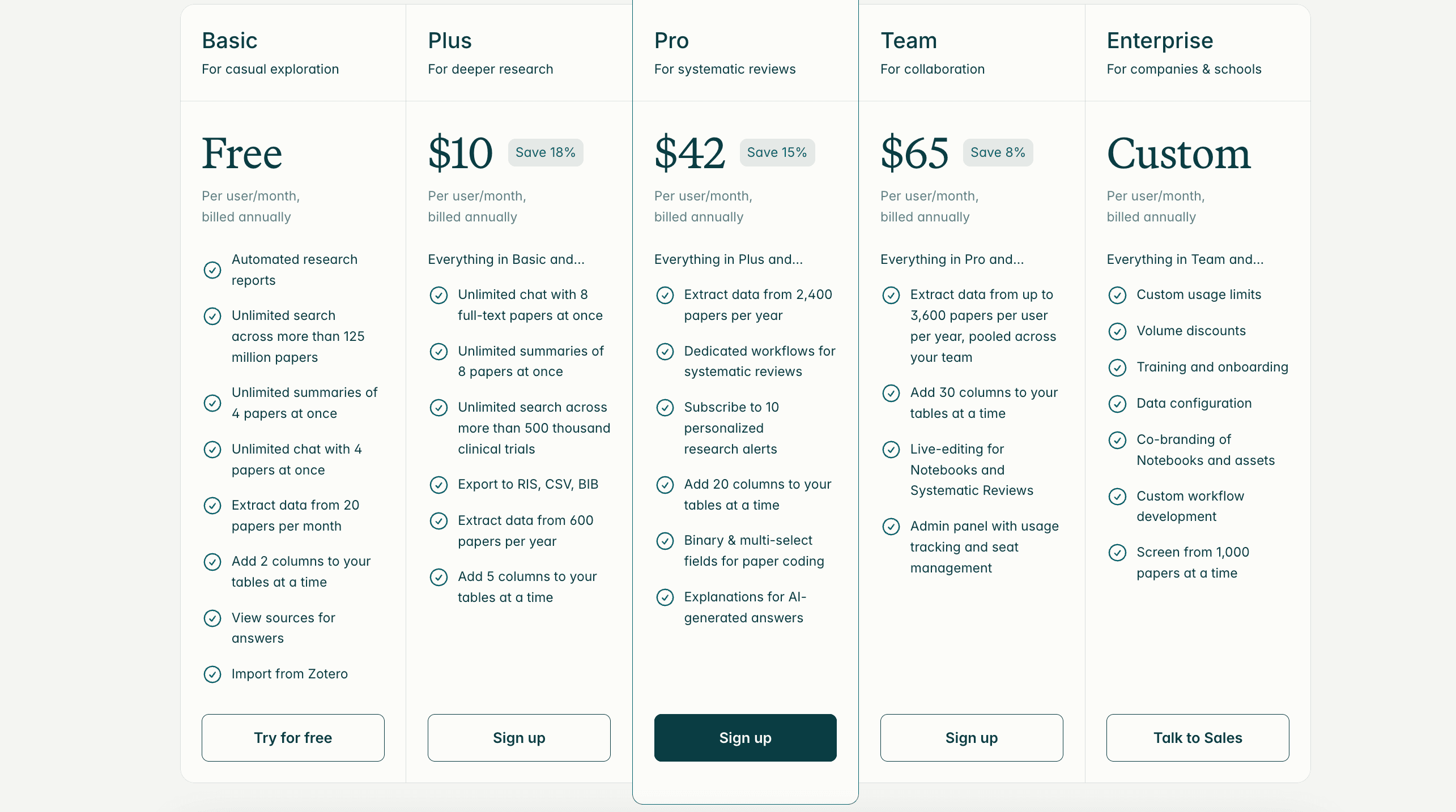Viewport: 1456px width, 812px height.
Task: Click the Save 15% badge on Pro
Action: 777,152
